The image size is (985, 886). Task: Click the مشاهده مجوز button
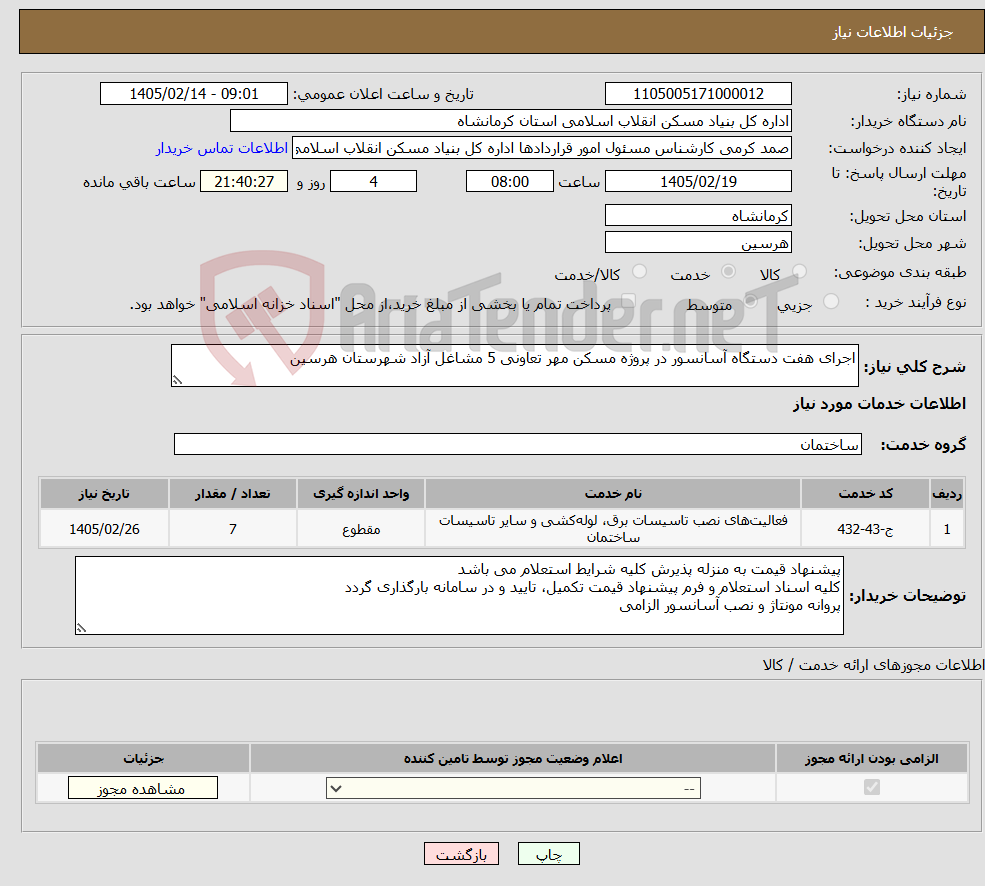(143, 788)
